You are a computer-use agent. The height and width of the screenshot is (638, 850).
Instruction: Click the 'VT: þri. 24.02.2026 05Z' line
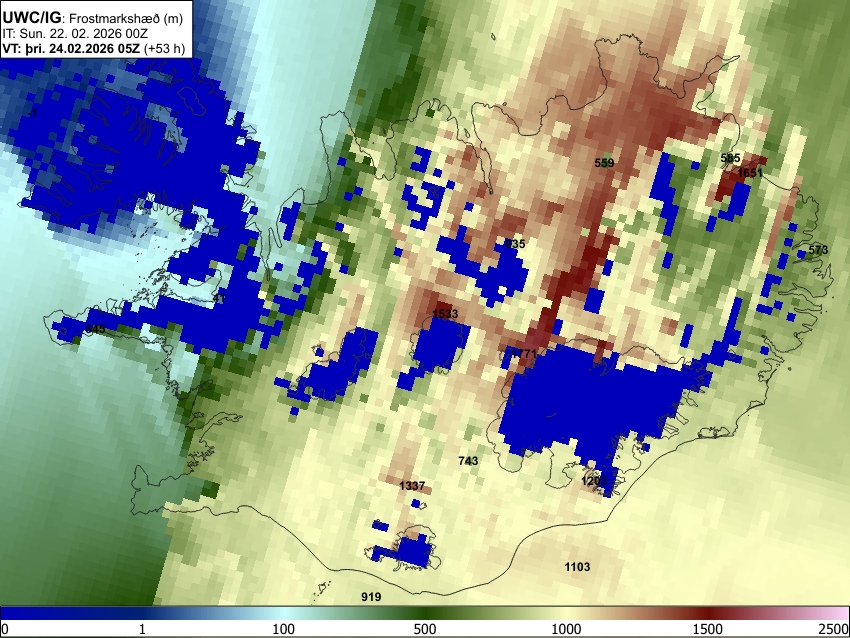[x=71, y=48]
